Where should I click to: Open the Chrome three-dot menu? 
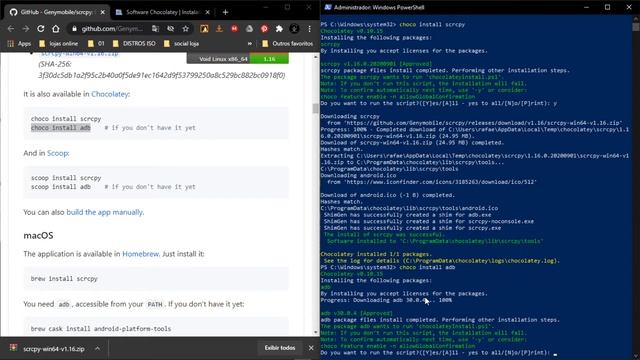point(309,29)
